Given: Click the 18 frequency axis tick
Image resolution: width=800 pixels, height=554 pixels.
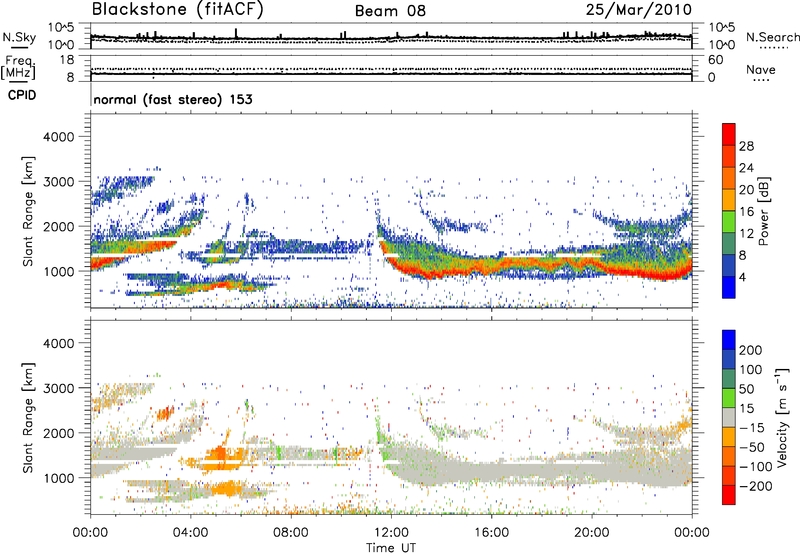Looking at the screenshot, I should point(67,60).
